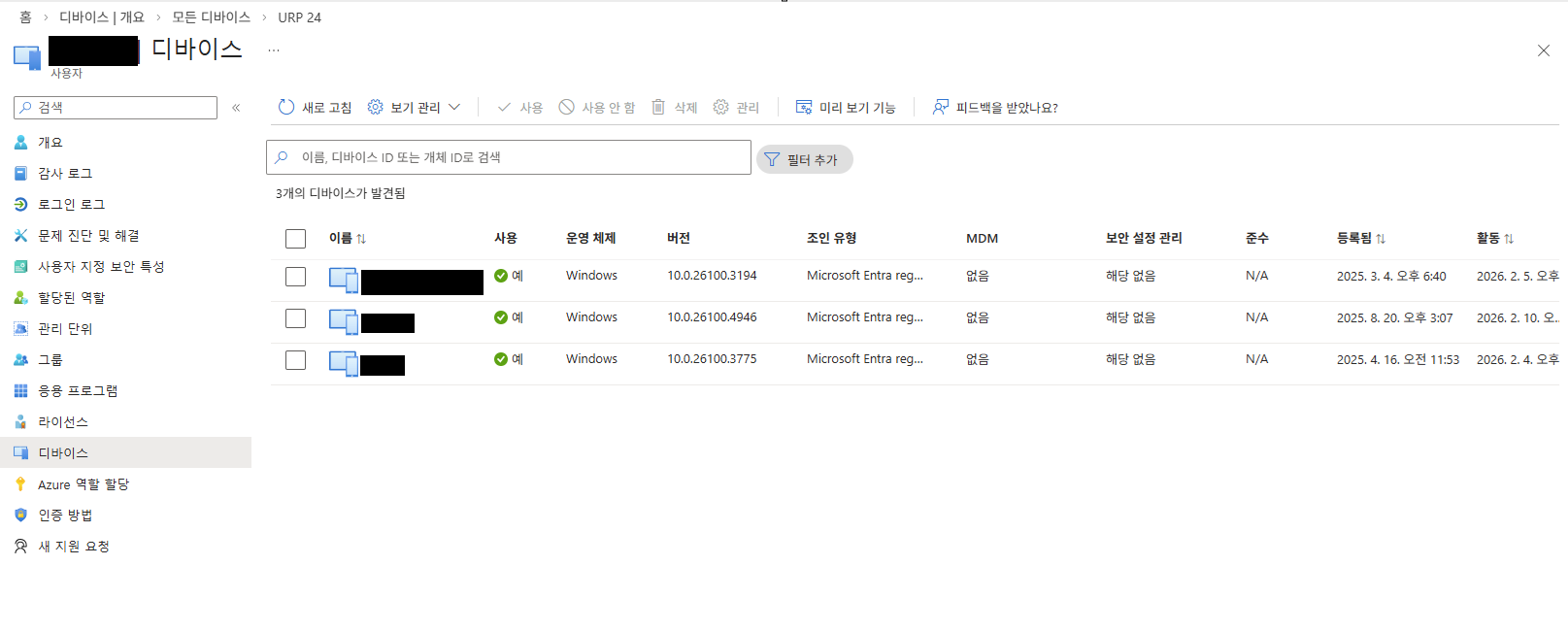
Task: Click the gear icon for 보기 관리
Action: pyautogui.click(x=375, y=107)
